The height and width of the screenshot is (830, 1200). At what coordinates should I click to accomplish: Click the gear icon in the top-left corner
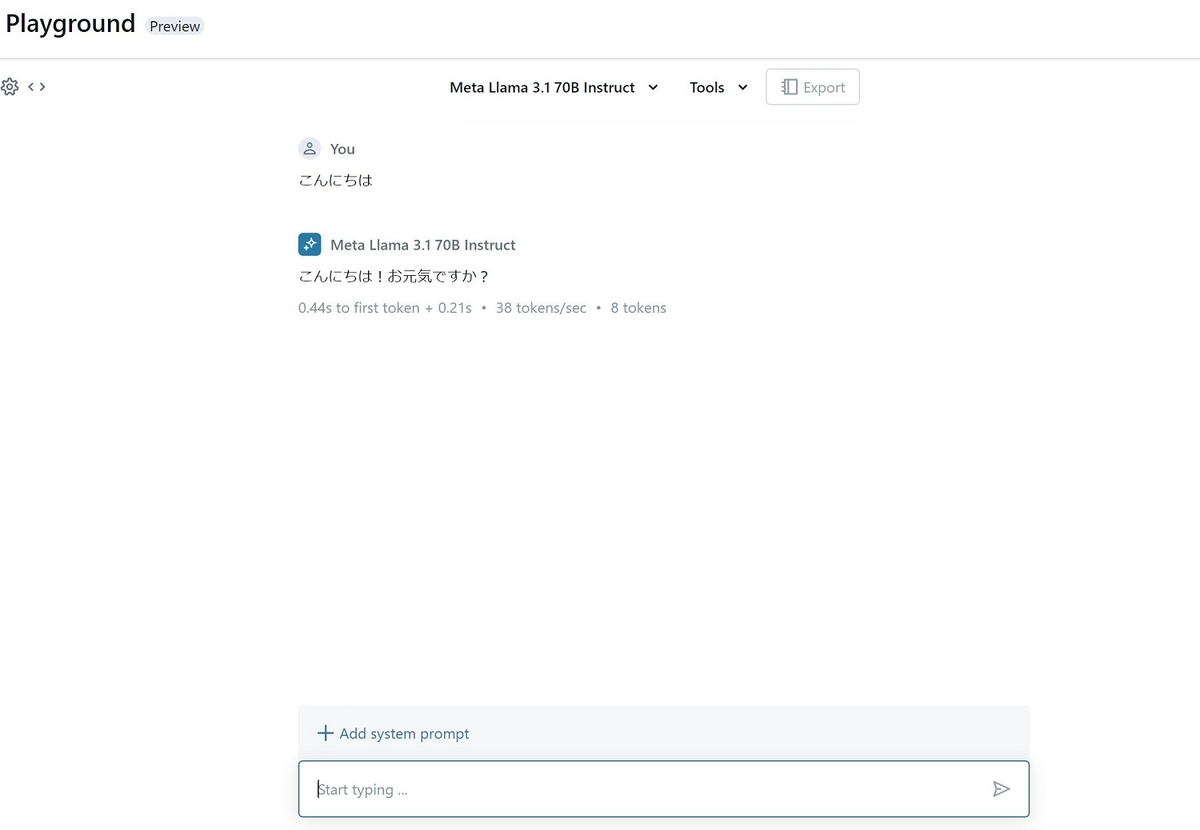point(10,86)
